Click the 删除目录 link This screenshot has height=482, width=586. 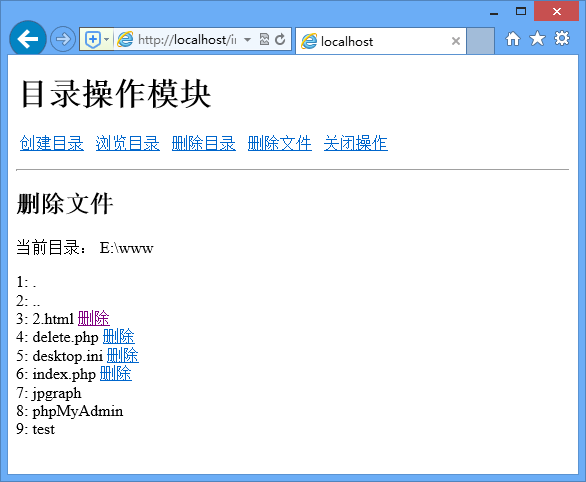coord(204,143)
